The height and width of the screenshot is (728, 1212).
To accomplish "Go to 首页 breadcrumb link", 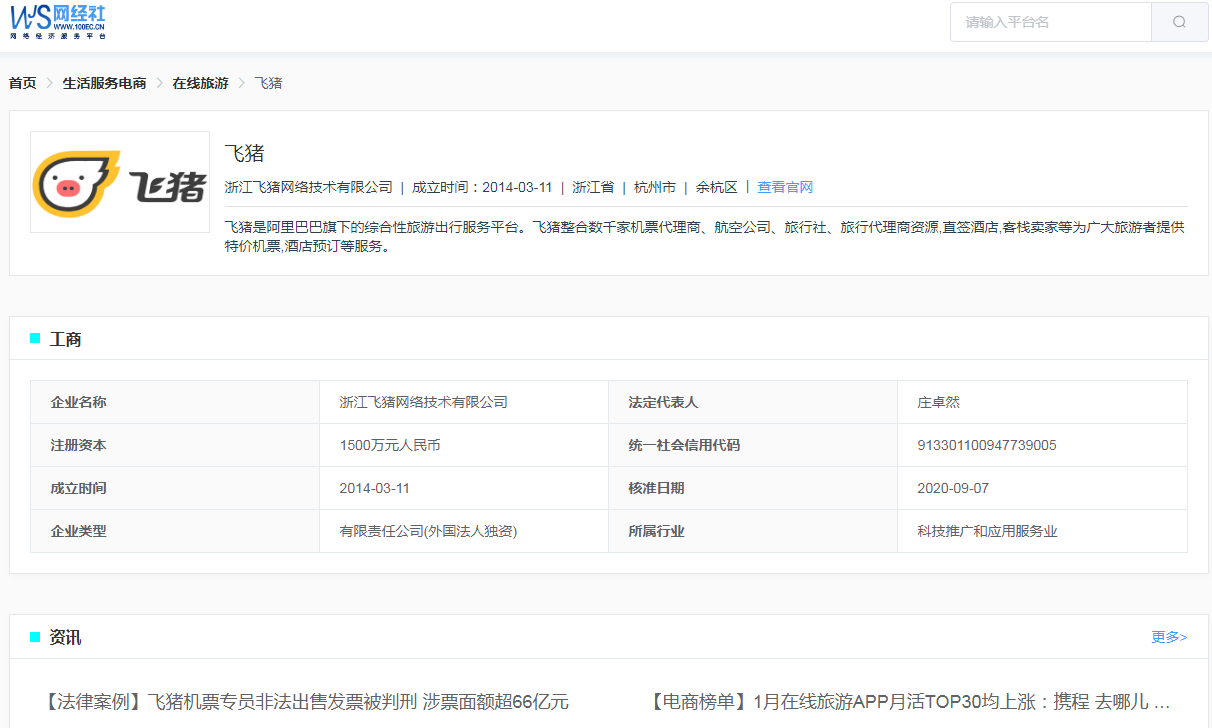I will (23, 83).
